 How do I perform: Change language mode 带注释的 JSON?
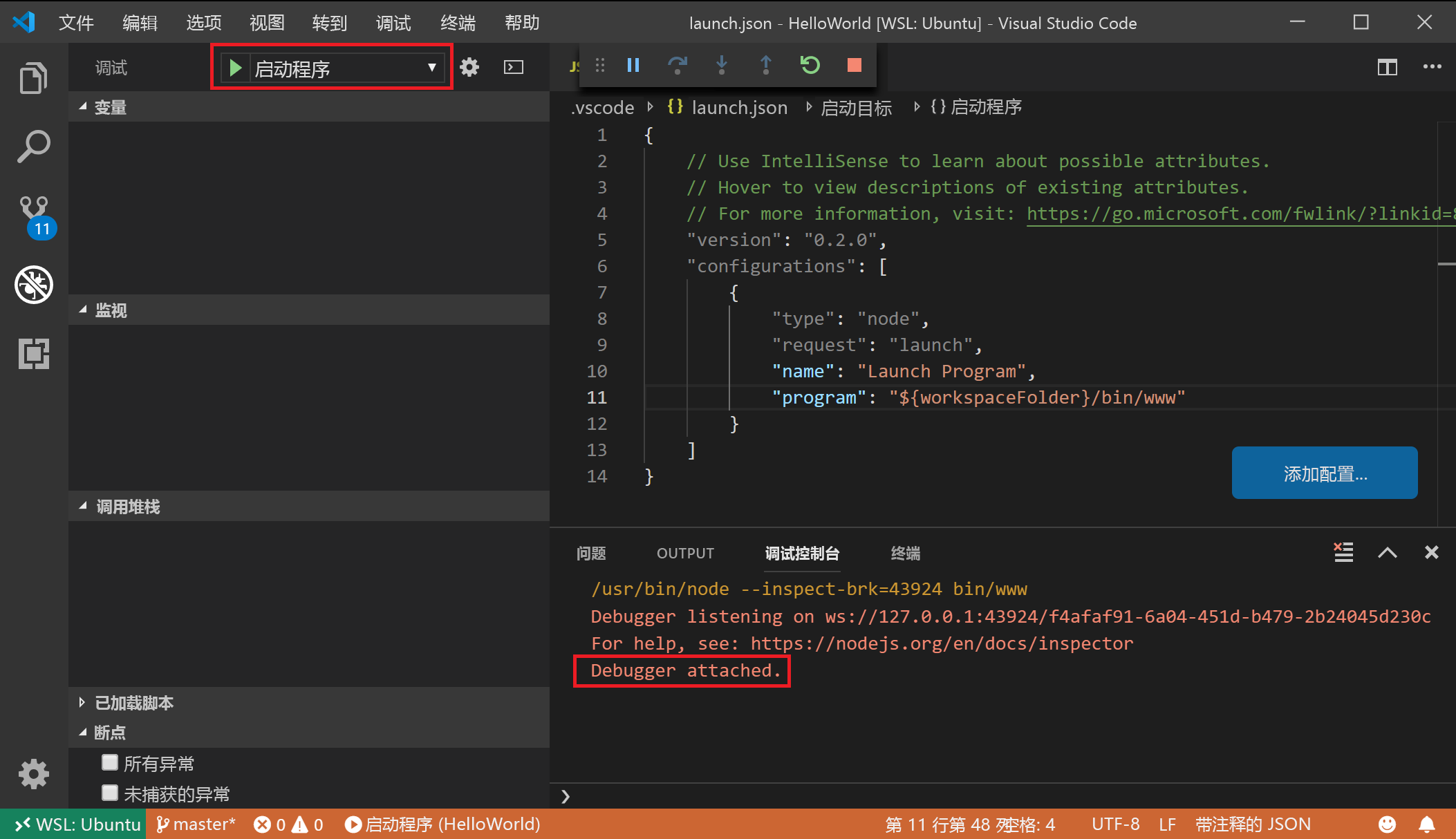pyautogui.click(x=1253, y=824)
